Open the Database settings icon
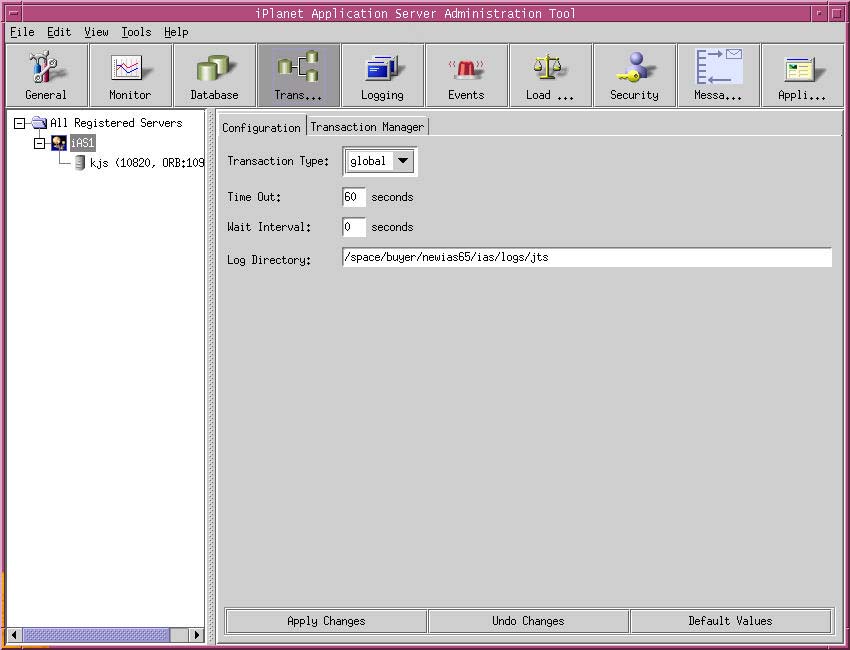The width and height of the screenshot is (850, 650). 214,75
